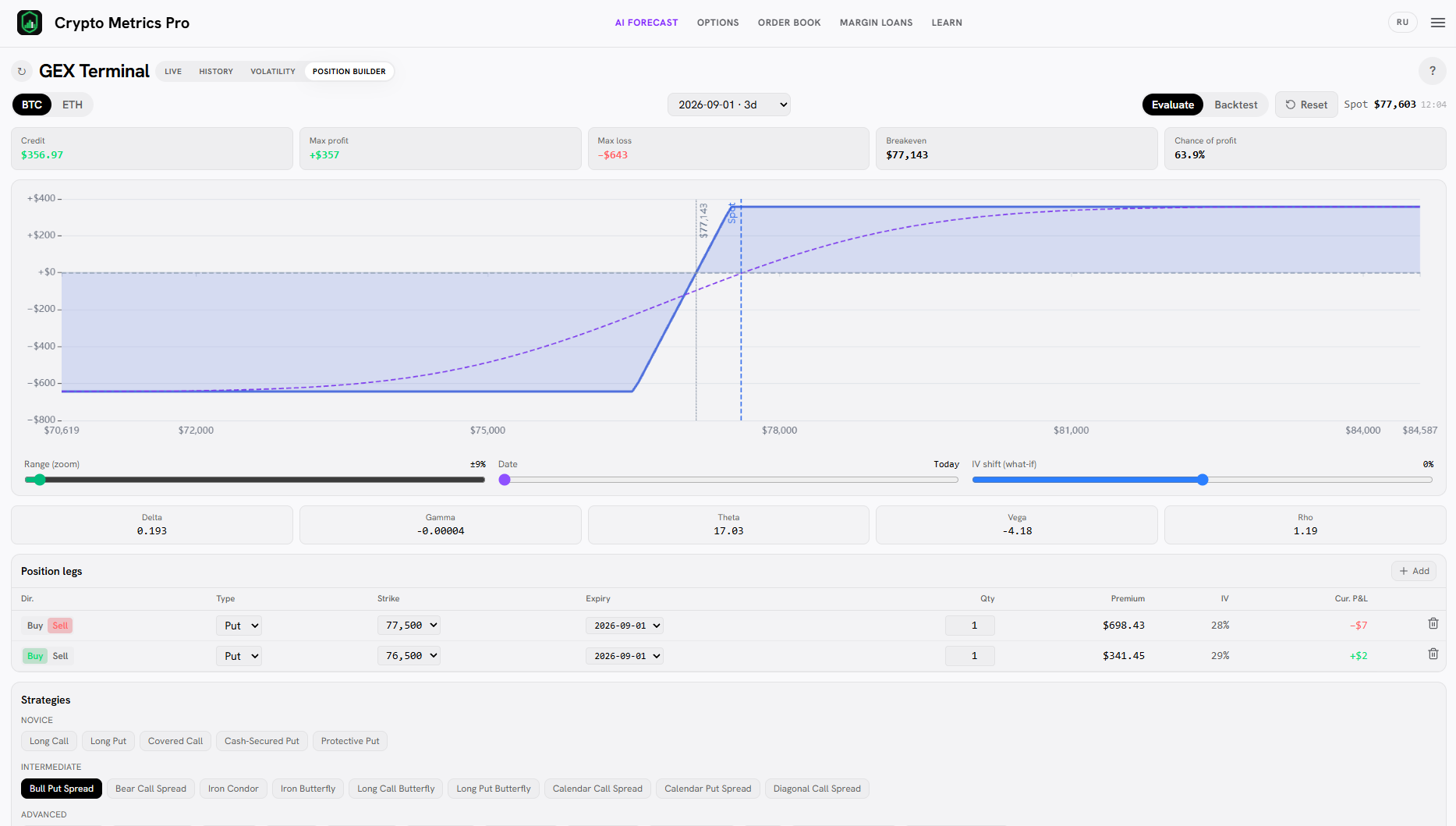Choose the Cash-Secured Put strategy

[262, 741]
